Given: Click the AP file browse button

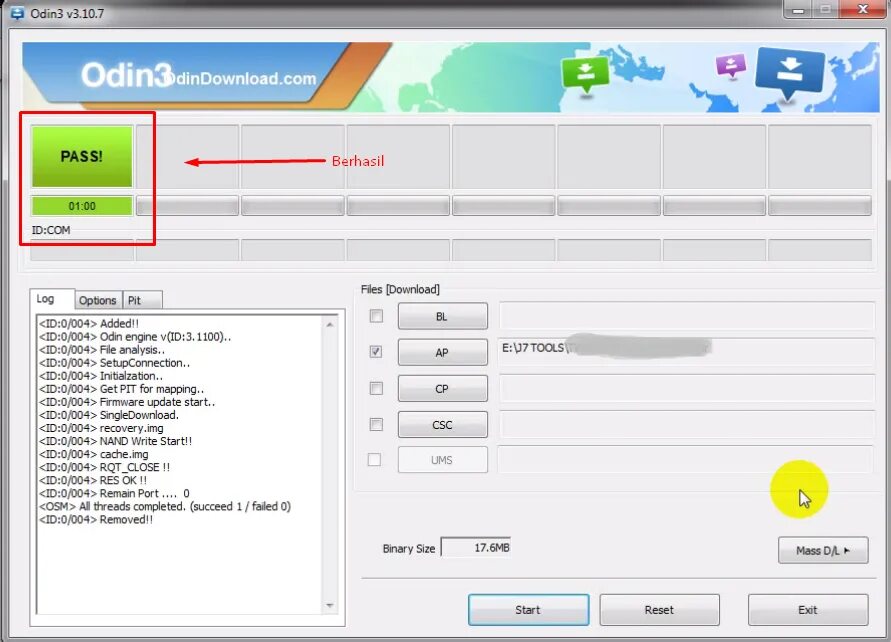Looking at the screenshot, I should tap(443, 352).
